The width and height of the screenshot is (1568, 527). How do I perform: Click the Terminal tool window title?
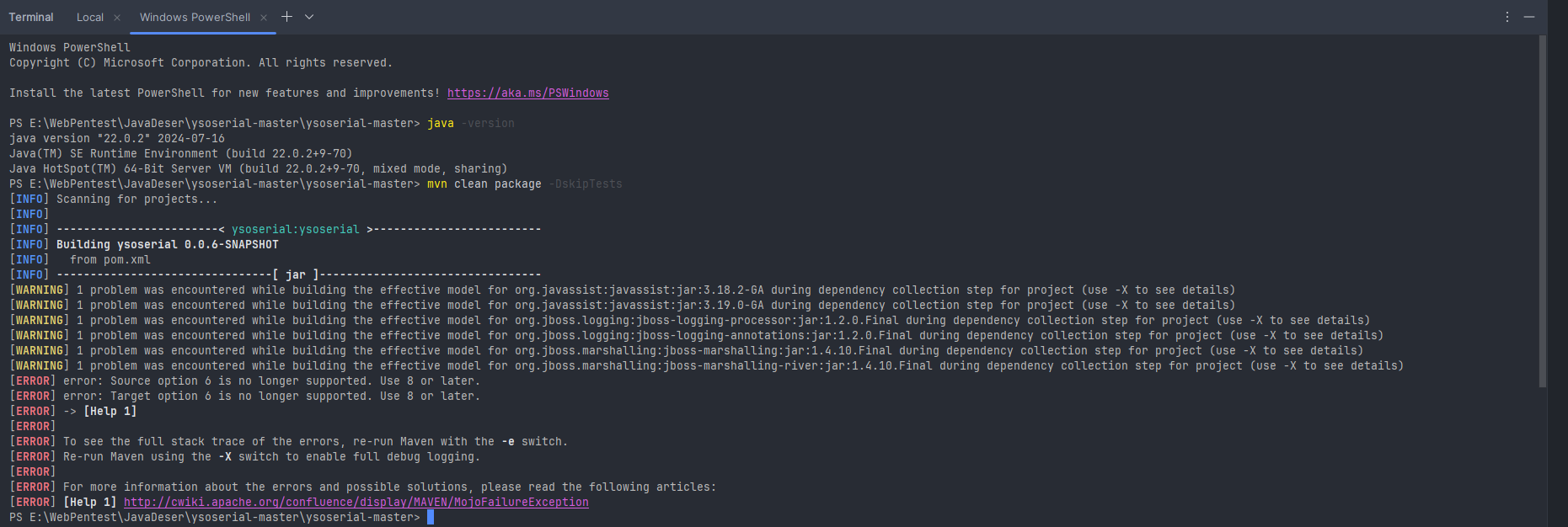pos(31,18)
